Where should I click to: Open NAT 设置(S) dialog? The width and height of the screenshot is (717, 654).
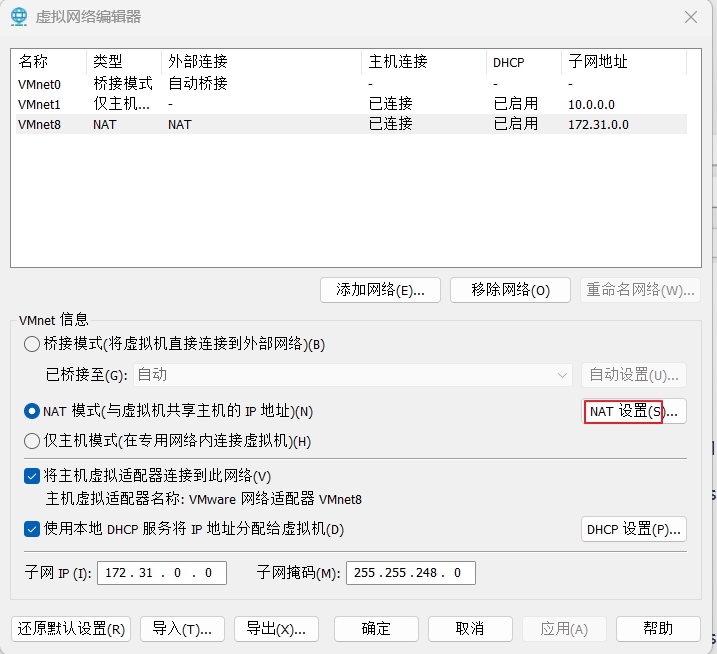tap(634, 411)
